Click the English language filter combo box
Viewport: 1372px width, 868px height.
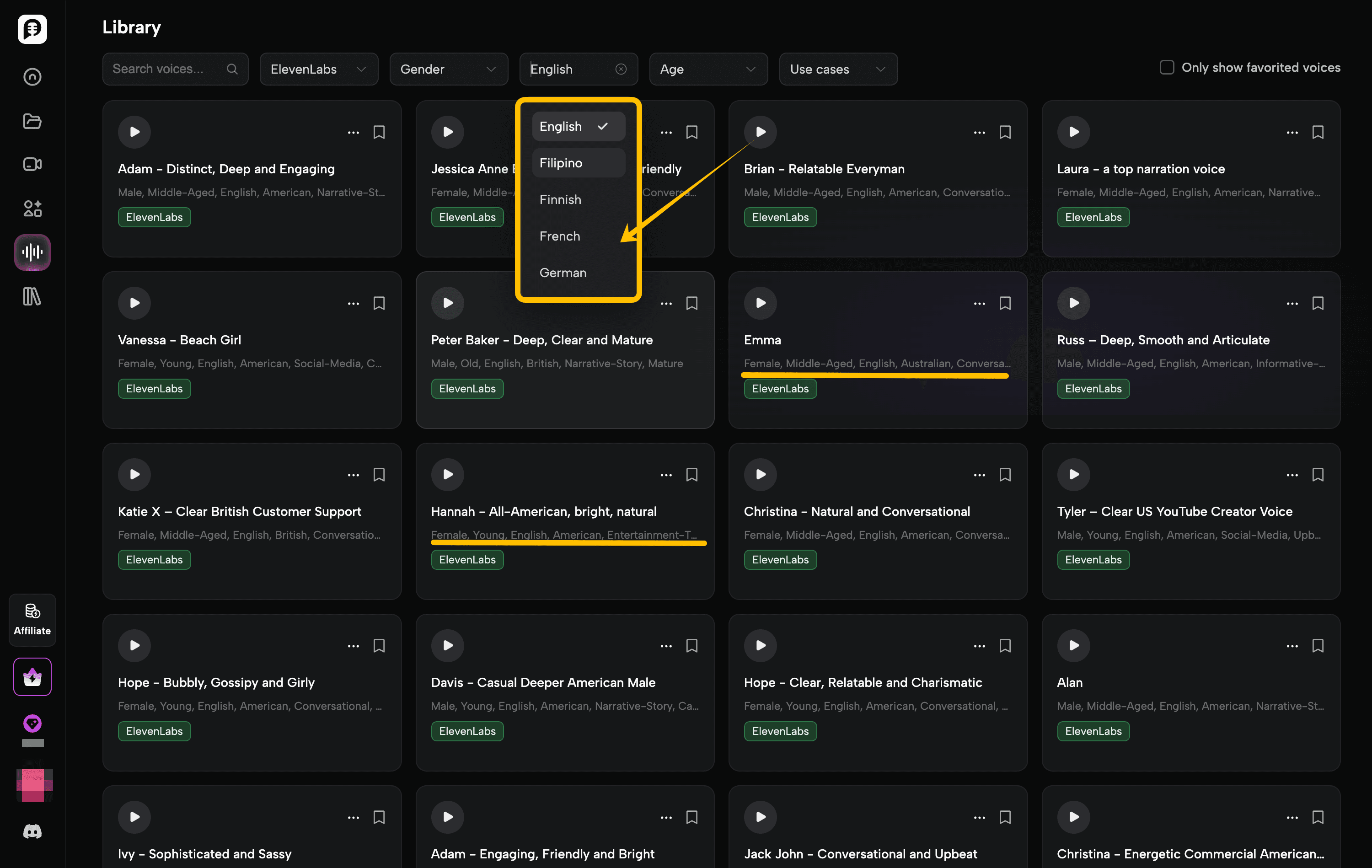coord(579,69)
